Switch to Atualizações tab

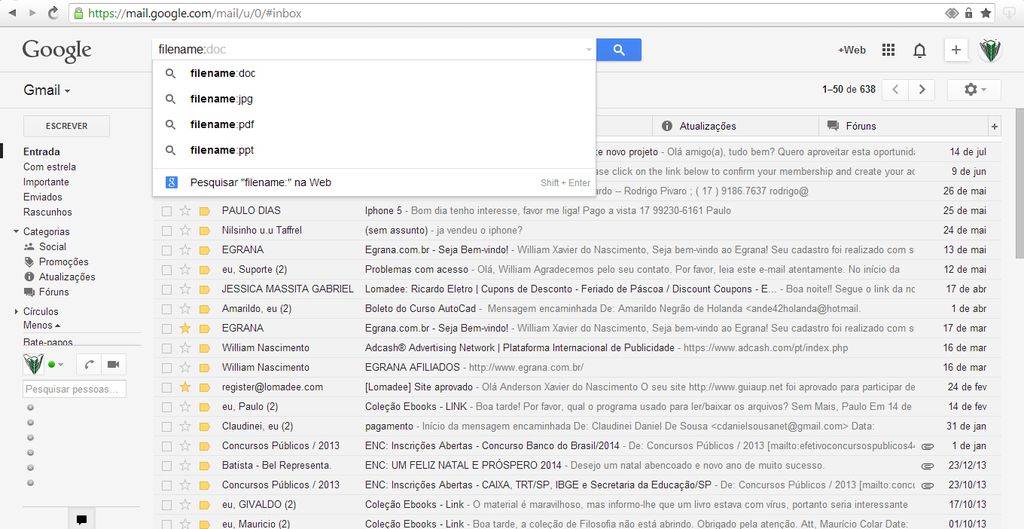[735, 126]
